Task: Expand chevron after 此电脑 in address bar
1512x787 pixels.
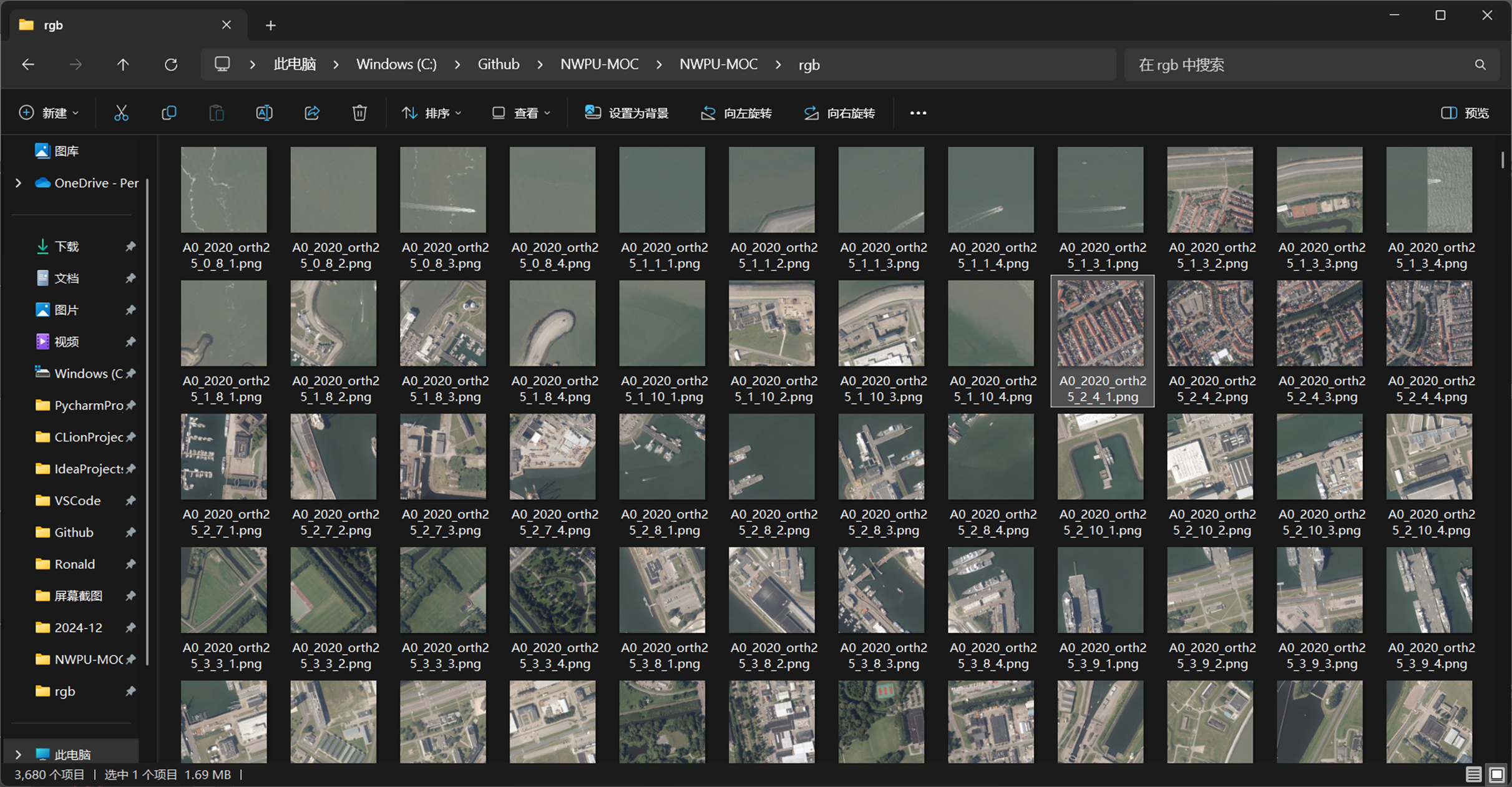Action: [336, 65]
